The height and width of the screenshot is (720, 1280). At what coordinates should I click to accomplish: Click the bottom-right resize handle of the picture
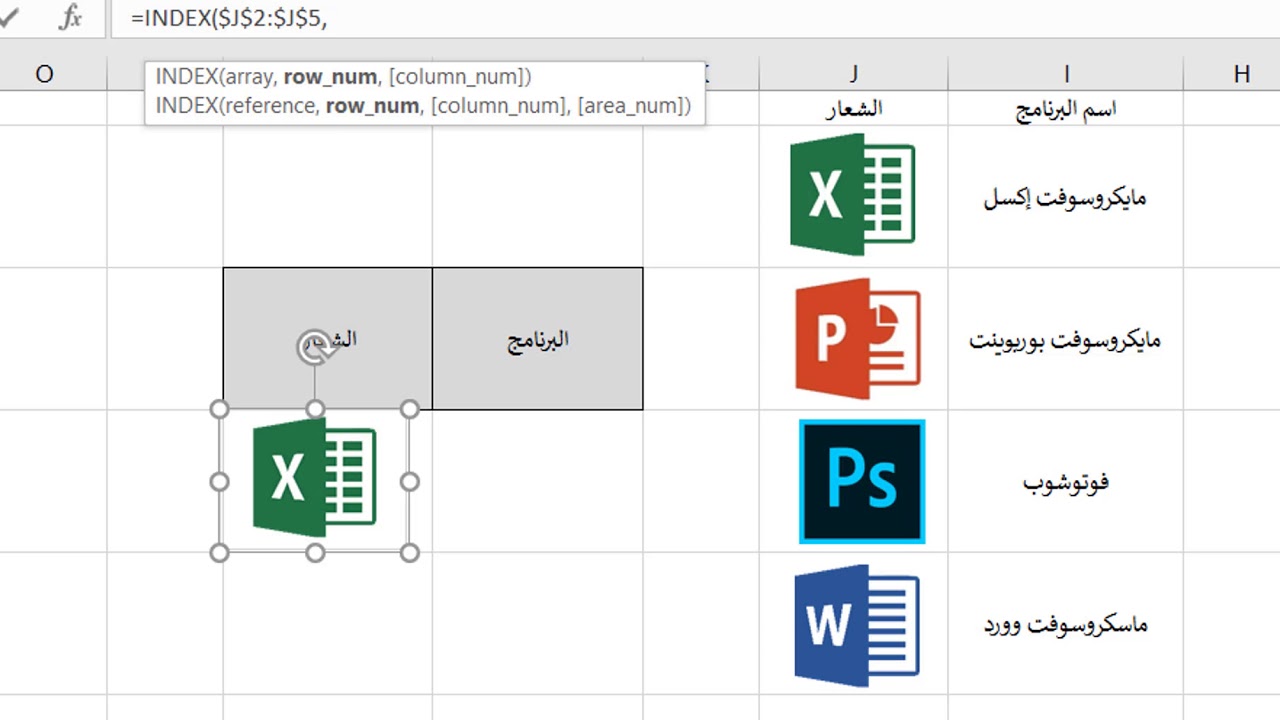pyautogui.click(x=409, y=552)
